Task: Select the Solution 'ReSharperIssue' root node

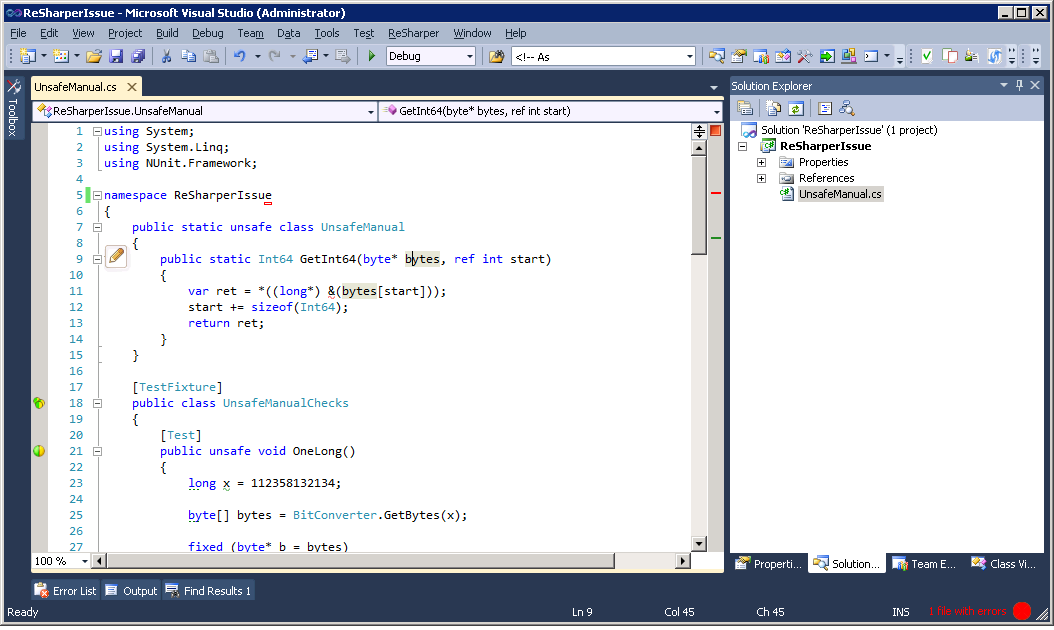Action: (848, 130)
